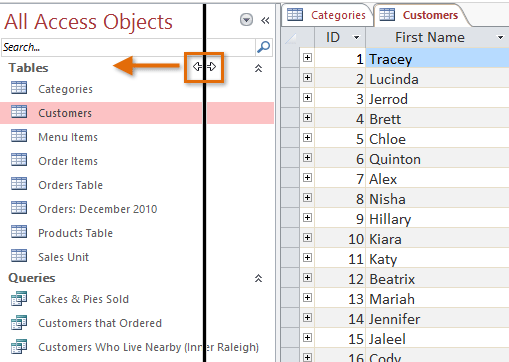Click the Cakes & Pies Sold query icon
Image resolution: width=509 pixels, height=362 pixels.
19,299
